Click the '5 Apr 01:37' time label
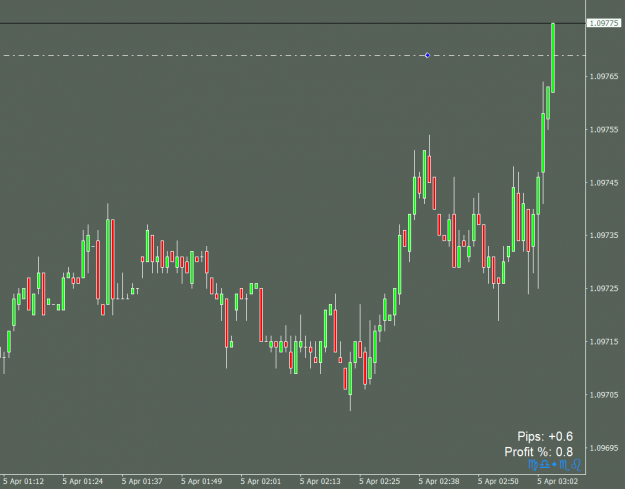 (142, 481)
